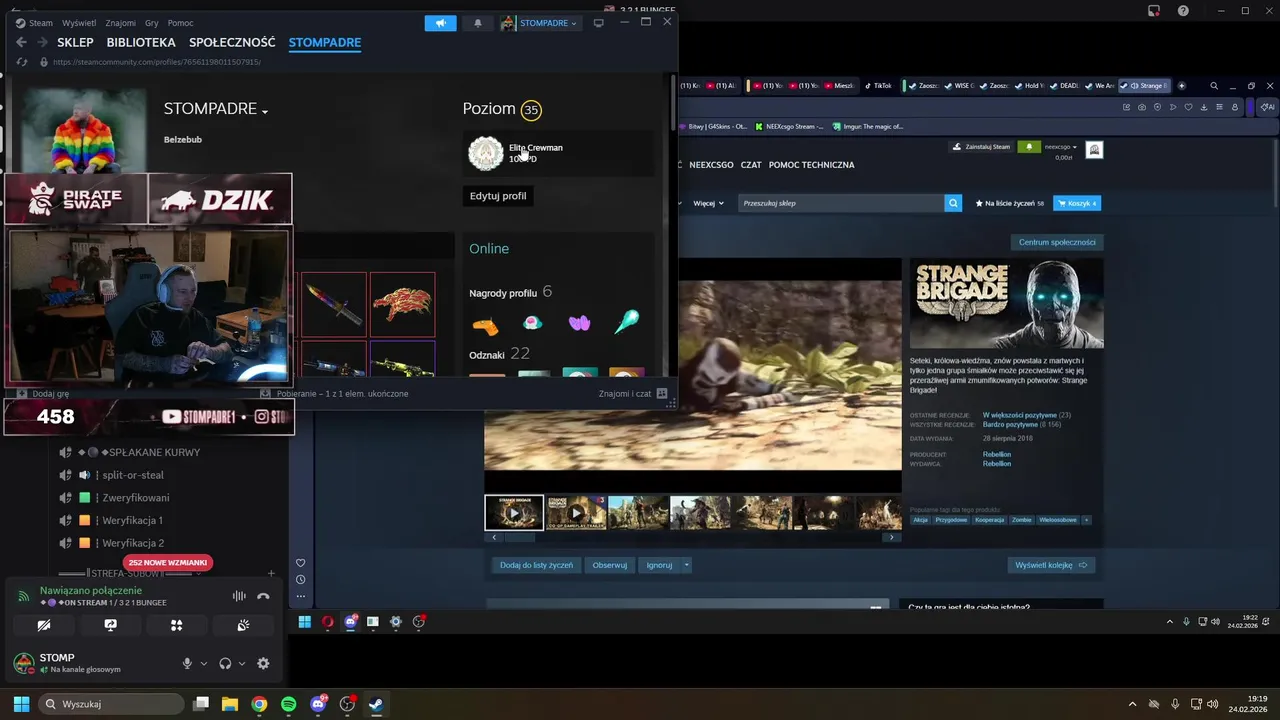Open the Wyświetl menu
This screenshot has width=1280, height=720.
tap(79, 23)
